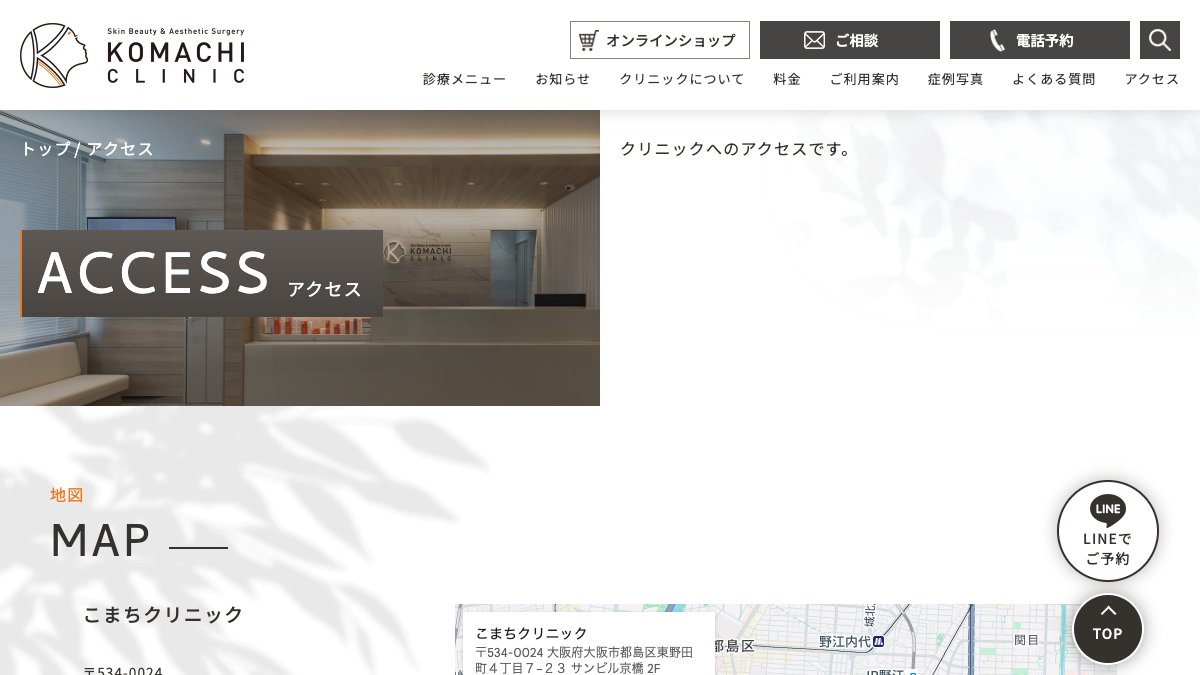
Task: Follow the トップ breadcrumb link
Action: pos(45,149)
